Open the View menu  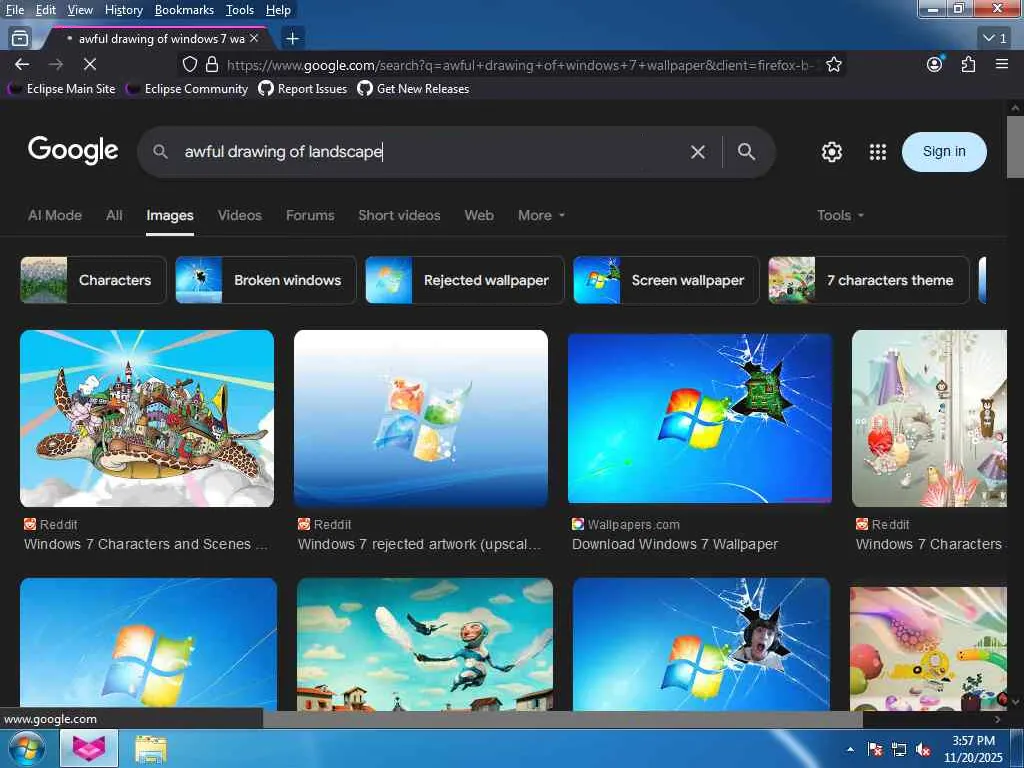tap(80, 10)
